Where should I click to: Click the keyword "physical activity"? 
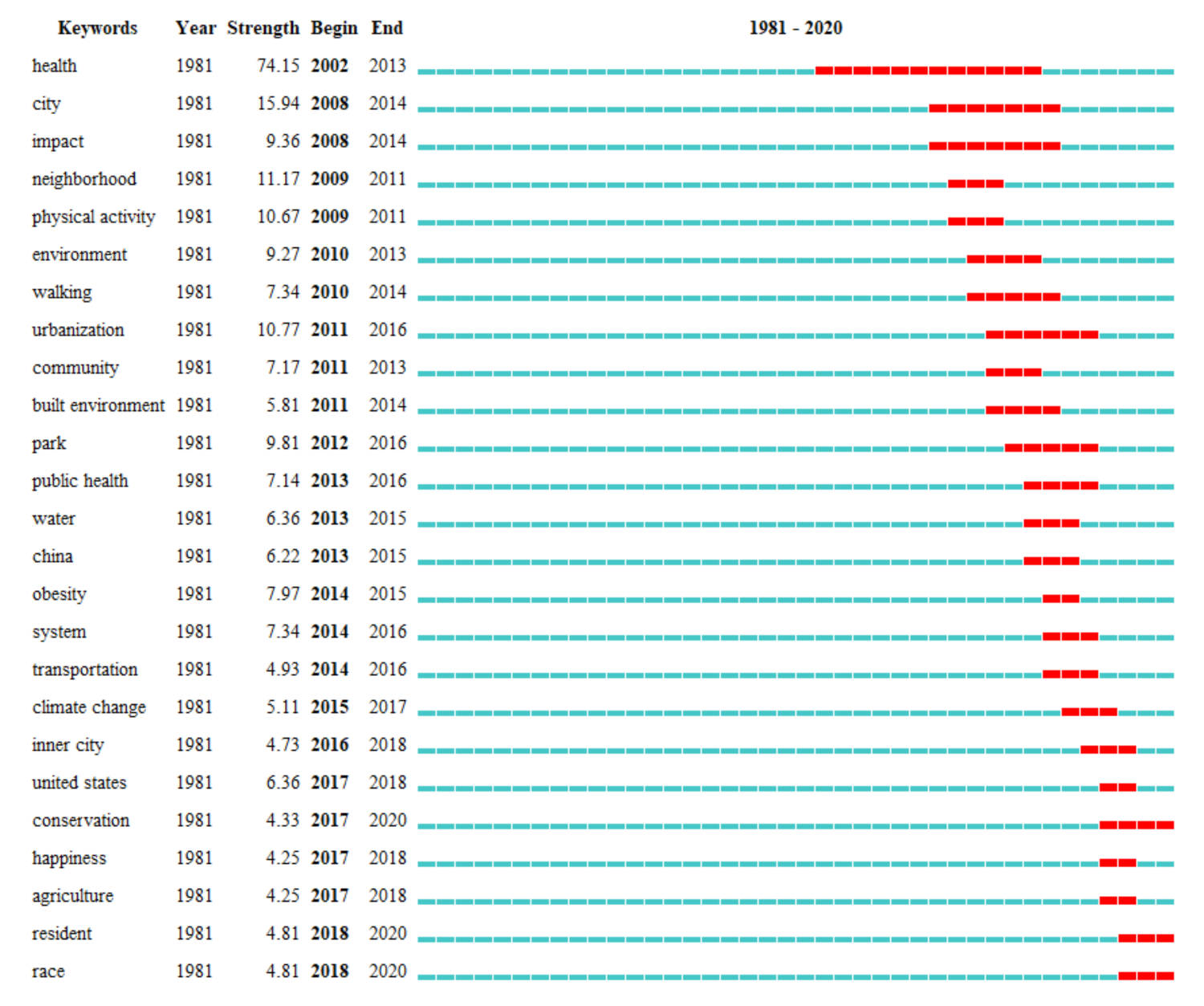coord(93,217)
